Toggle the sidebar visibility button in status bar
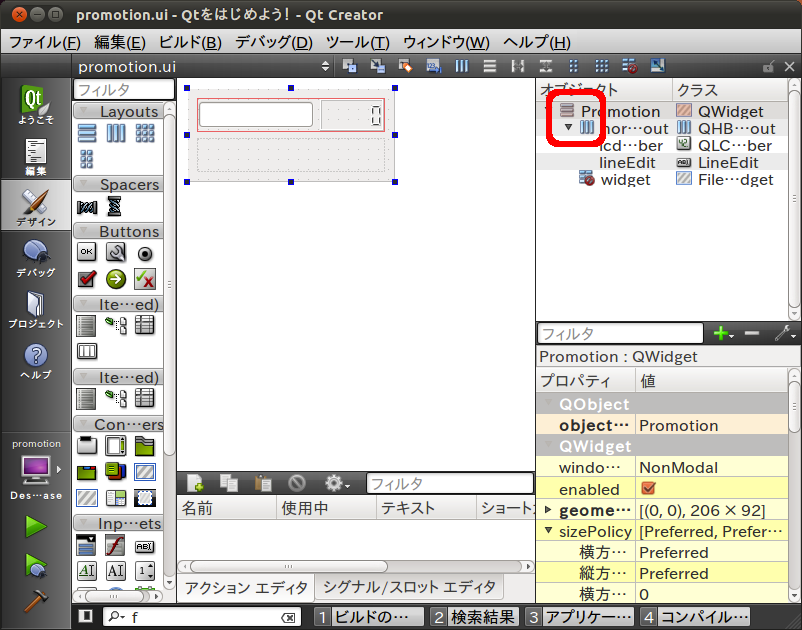Viewport: 802px width, 630px height. coord(86,617)
